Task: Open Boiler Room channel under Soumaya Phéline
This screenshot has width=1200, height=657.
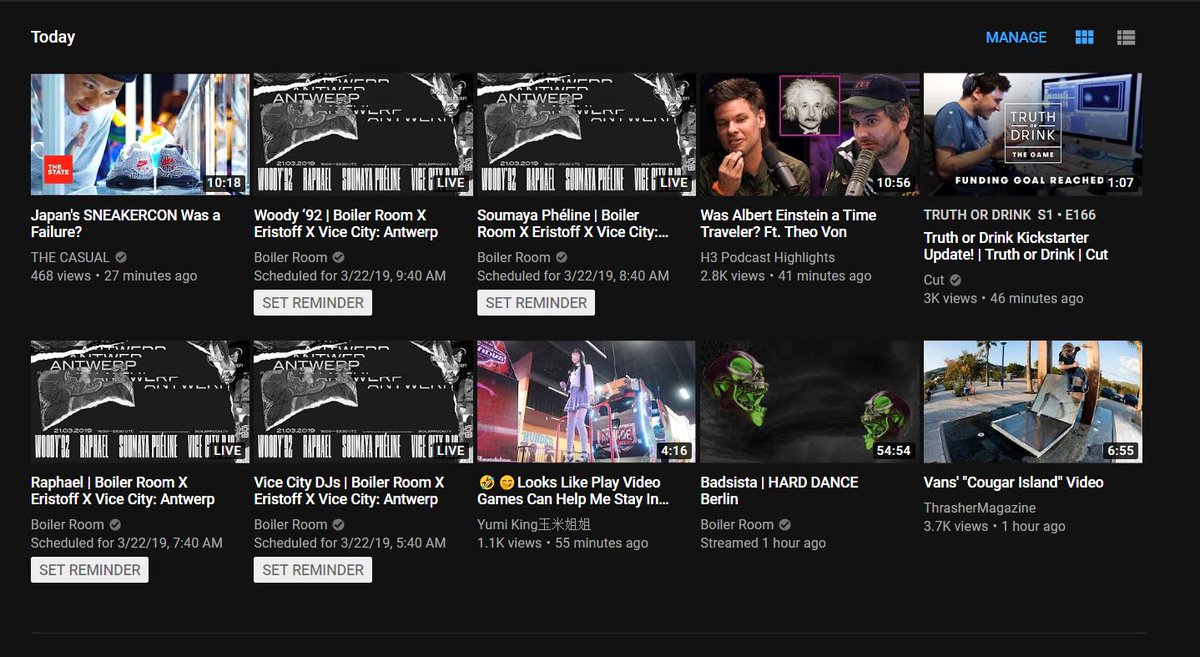Action: tap(514, 257)
